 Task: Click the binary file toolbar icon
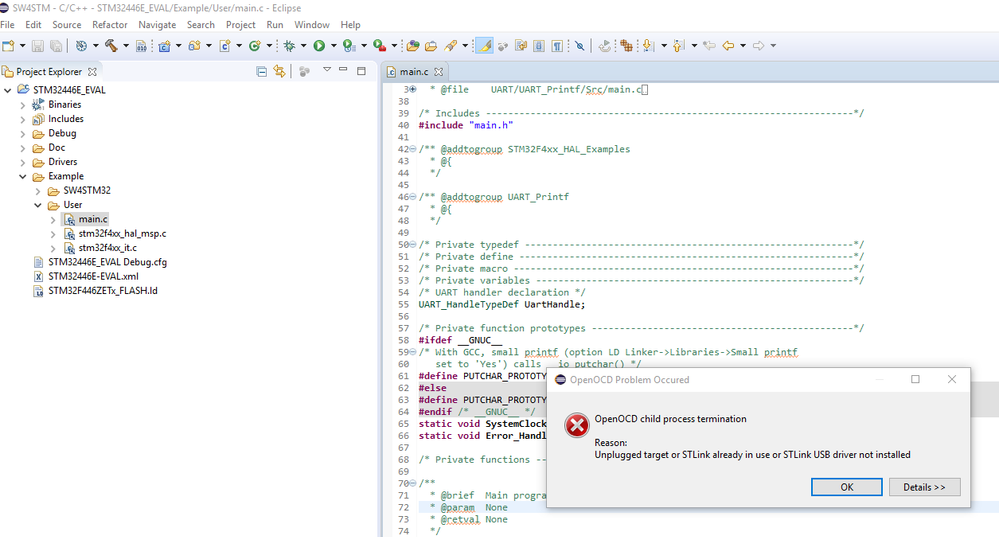coord(141,46)
